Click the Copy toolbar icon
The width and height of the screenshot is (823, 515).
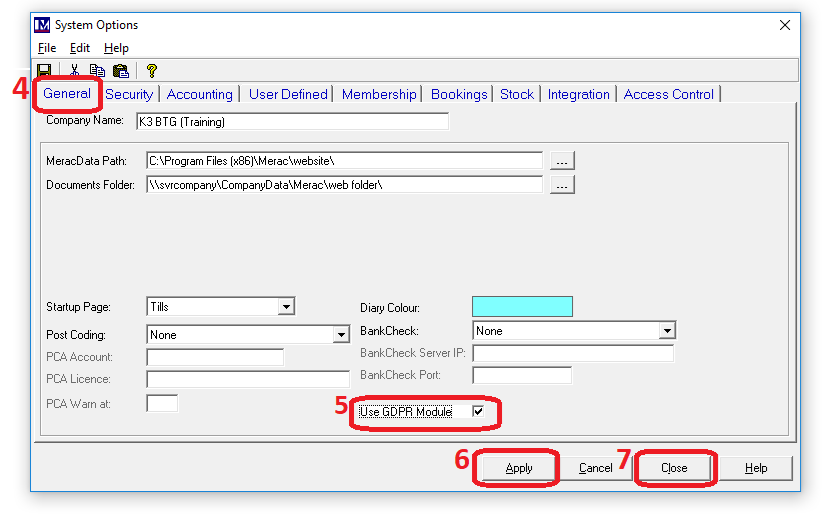97,70
